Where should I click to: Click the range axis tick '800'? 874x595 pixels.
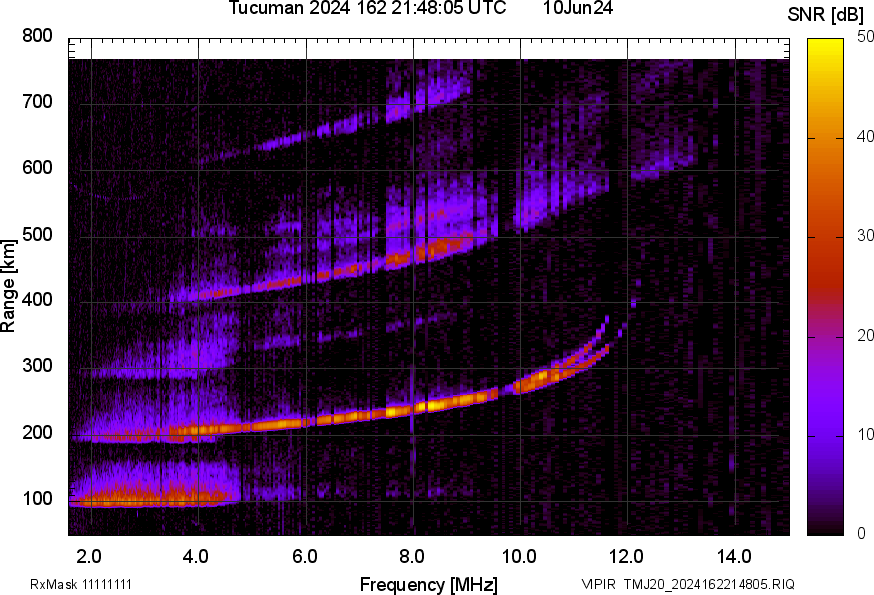click(x=37, y=36)
